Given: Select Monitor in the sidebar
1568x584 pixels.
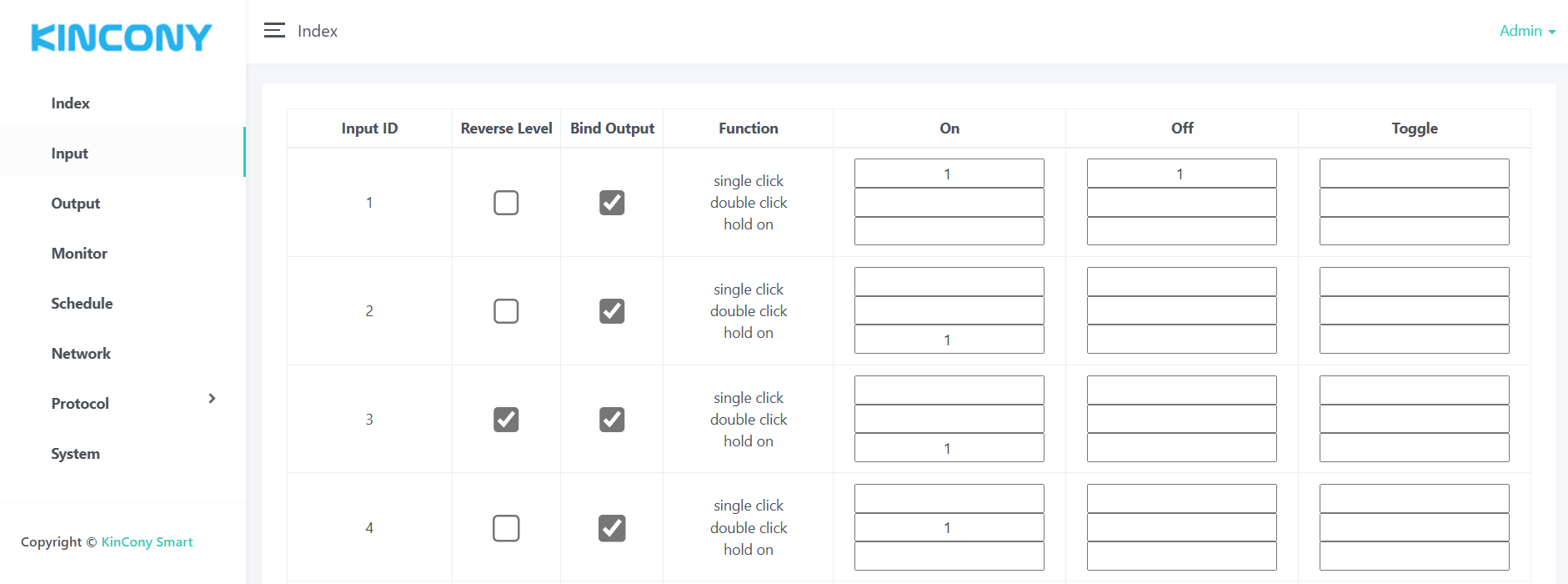Looking at the screenshot, I should pos(79,254).
